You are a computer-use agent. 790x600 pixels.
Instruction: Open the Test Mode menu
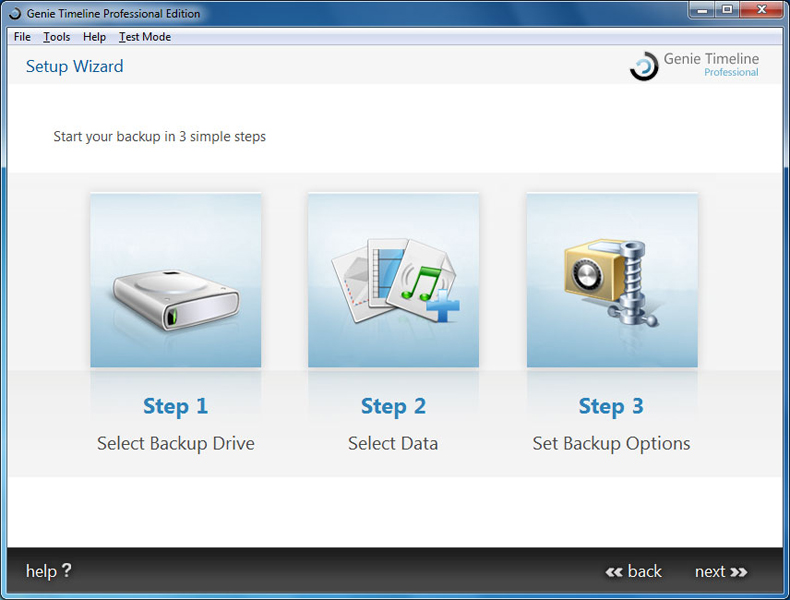click(145, 37)
